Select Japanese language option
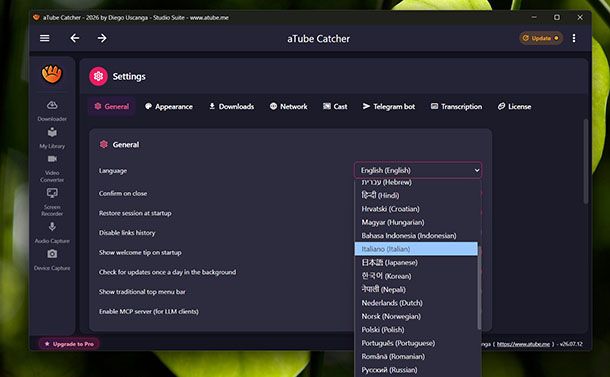The height and width of the screenshot is (377, 610). point(416,262)
